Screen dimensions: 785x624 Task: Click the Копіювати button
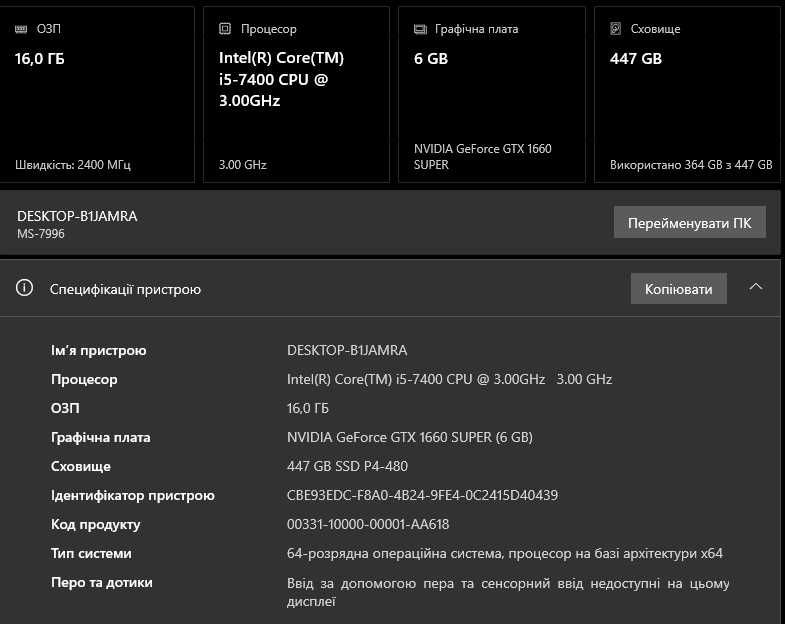(x=678, y=289)
